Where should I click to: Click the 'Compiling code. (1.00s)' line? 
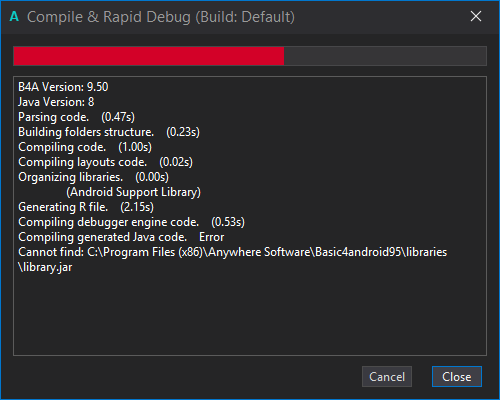(85, 147)
